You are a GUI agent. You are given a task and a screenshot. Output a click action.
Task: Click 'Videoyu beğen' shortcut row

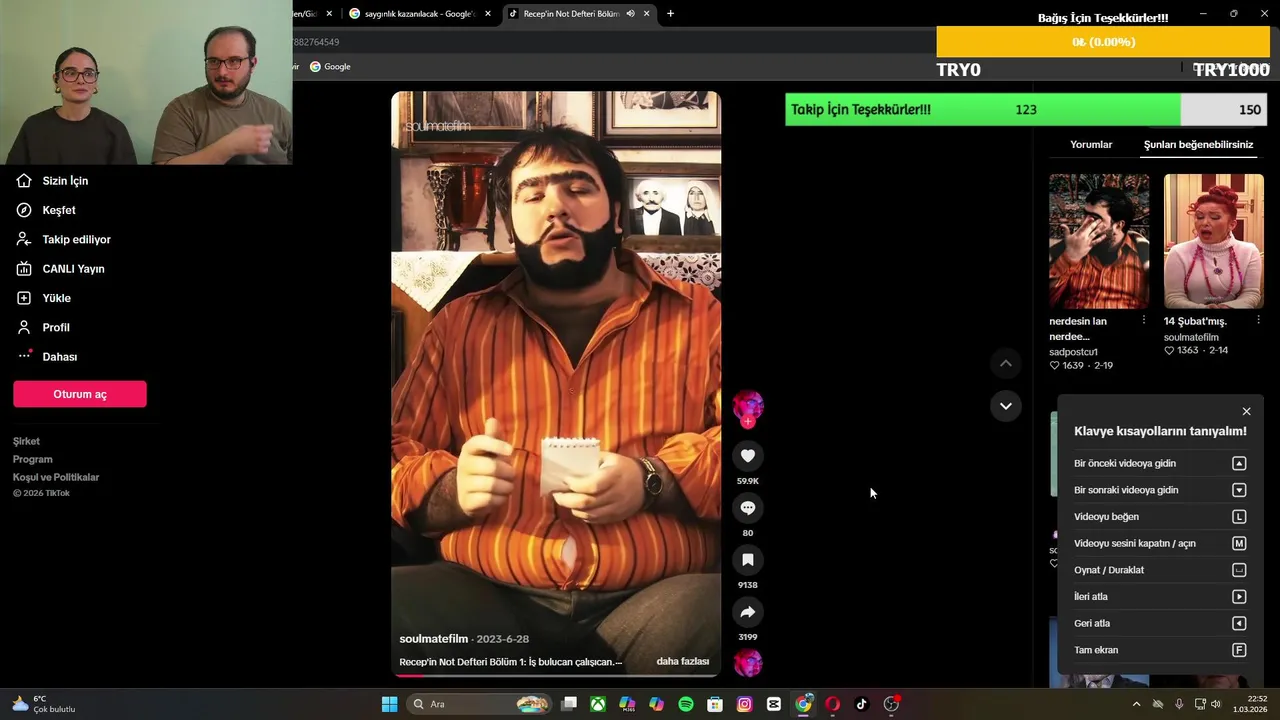[1160, 517]
